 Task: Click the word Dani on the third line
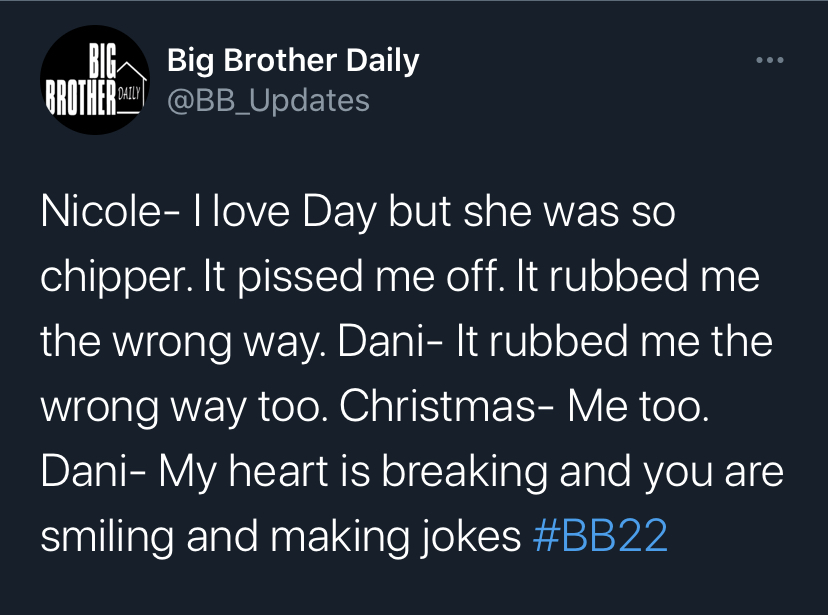click(x=382, y=341)
